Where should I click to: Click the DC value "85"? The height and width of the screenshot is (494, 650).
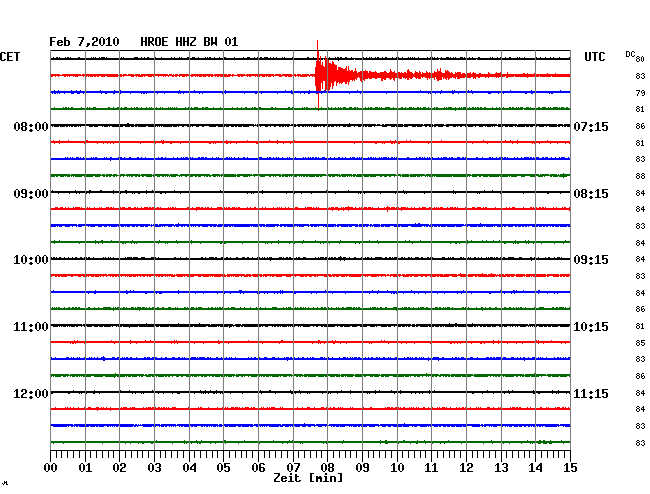(640, 343)
